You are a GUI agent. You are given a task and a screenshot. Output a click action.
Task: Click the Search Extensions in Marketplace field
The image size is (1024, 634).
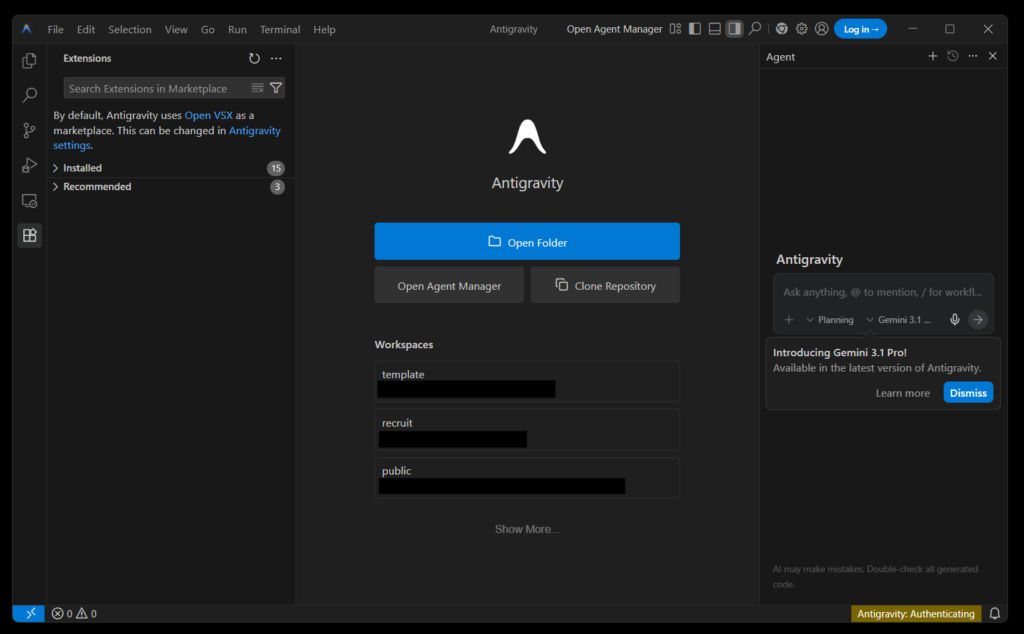pyautogui.click(x=155, y=89)
